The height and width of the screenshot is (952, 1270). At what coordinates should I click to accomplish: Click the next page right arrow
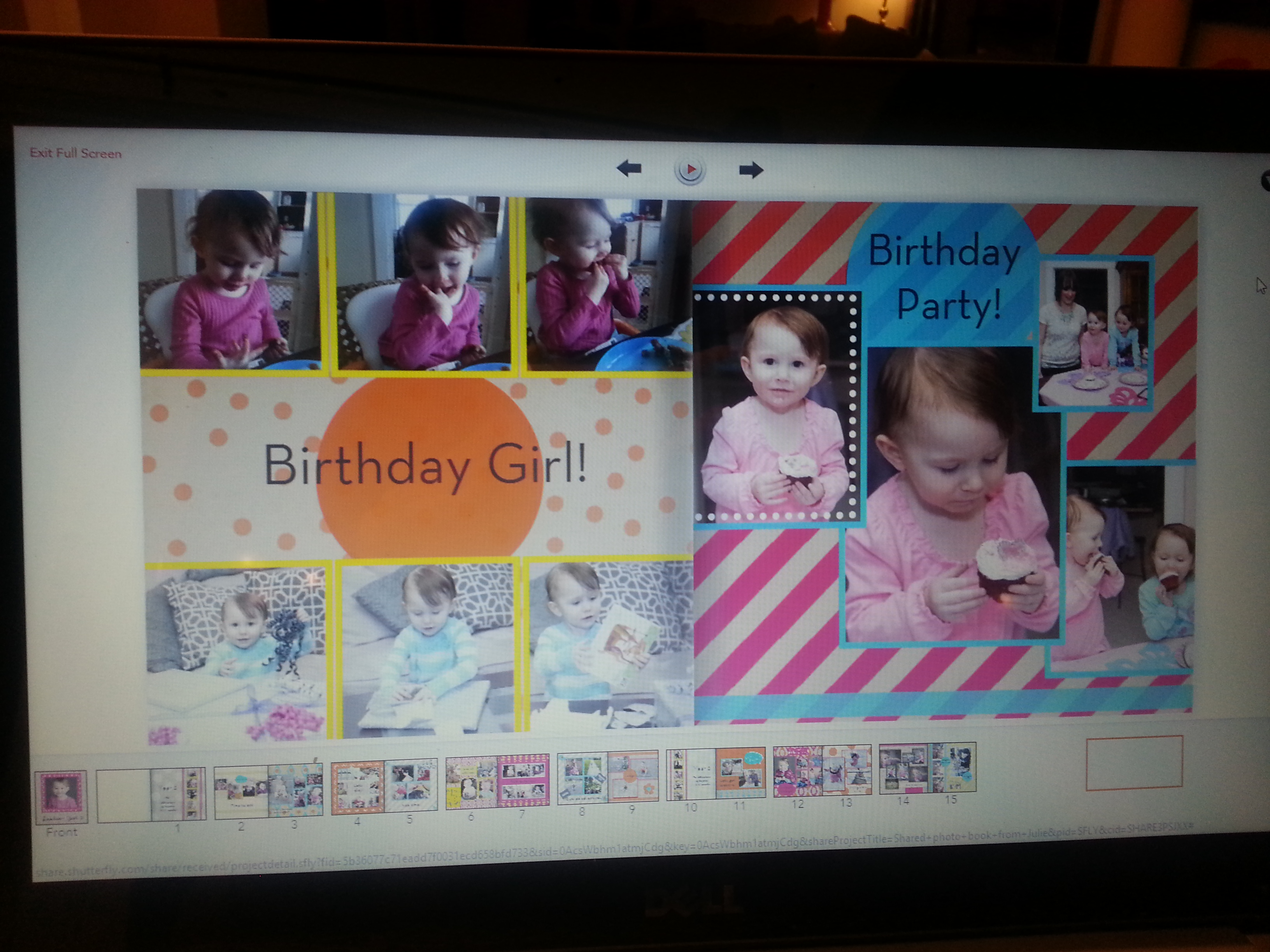point(751,170)
